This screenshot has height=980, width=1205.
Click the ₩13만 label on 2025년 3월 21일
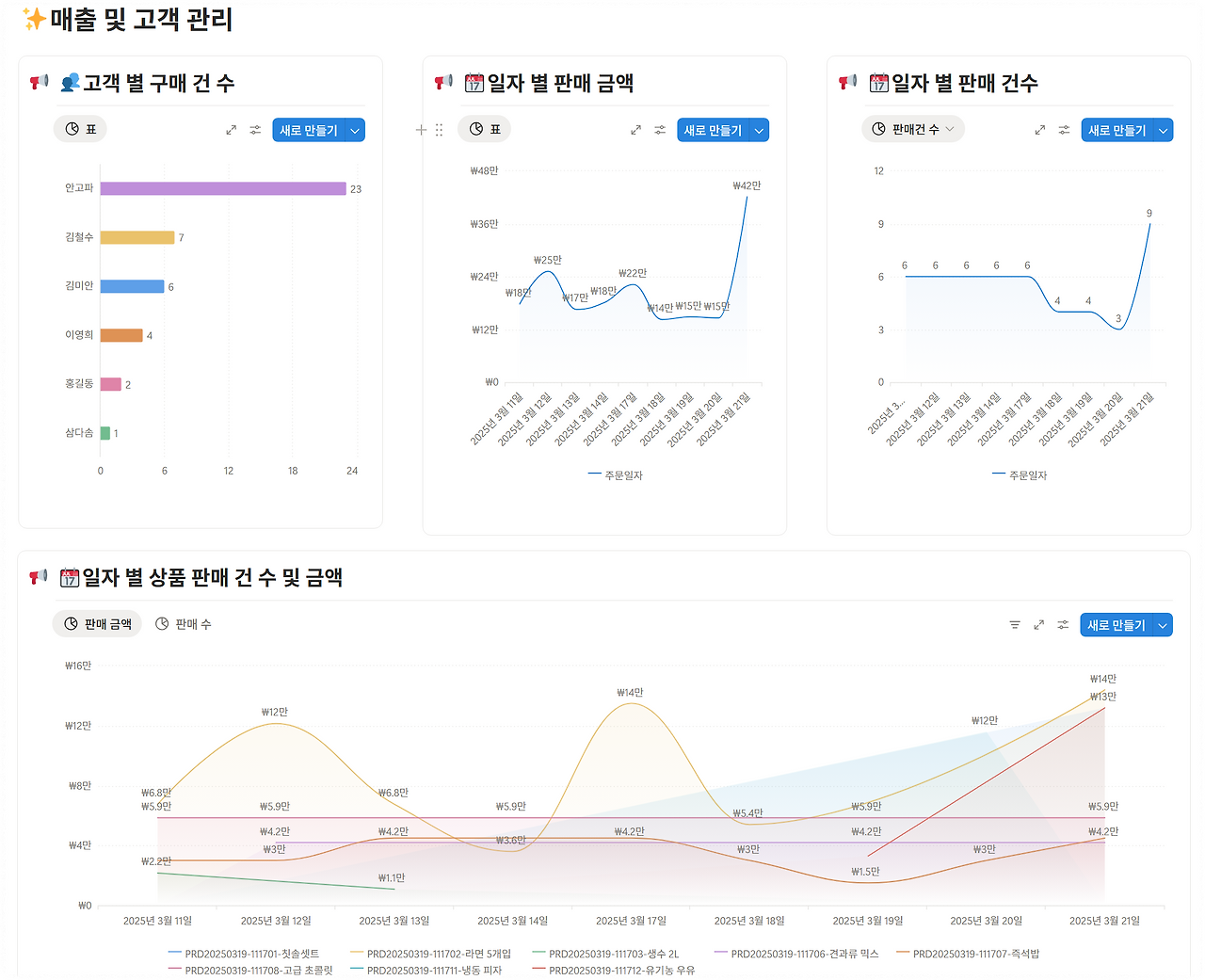[1103, 697]
